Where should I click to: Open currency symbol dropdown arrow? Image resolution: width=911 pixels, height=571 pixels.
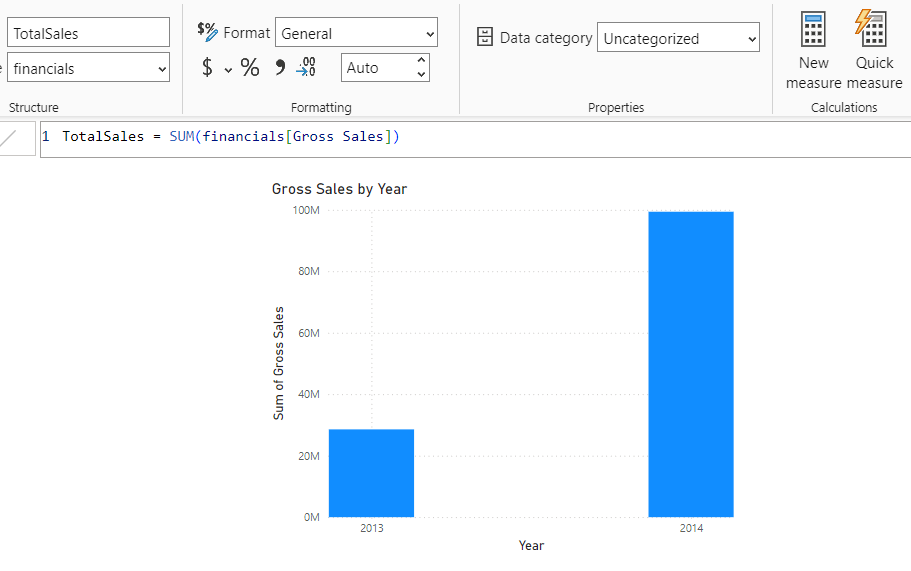[228, 70]
